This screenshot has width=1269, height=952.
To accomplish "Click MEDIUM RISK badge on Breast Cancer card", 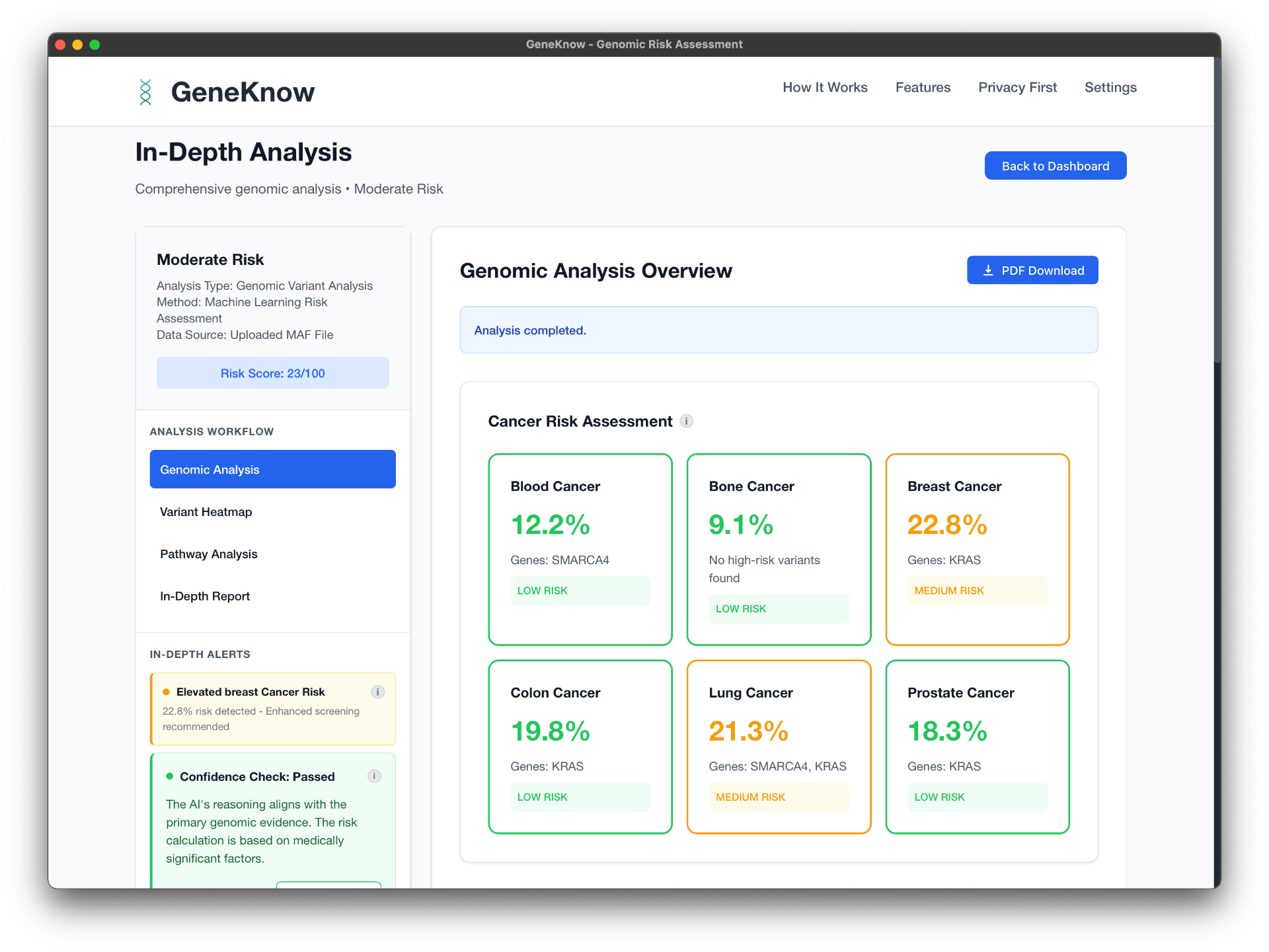I will tap(978, 591).
